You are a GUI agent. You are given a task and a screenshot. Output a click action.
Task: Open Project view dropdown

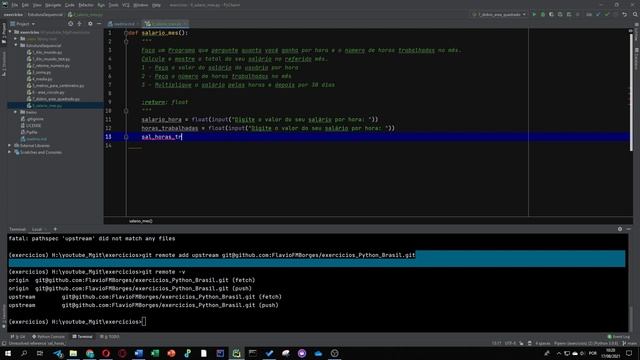coord(23,24)
